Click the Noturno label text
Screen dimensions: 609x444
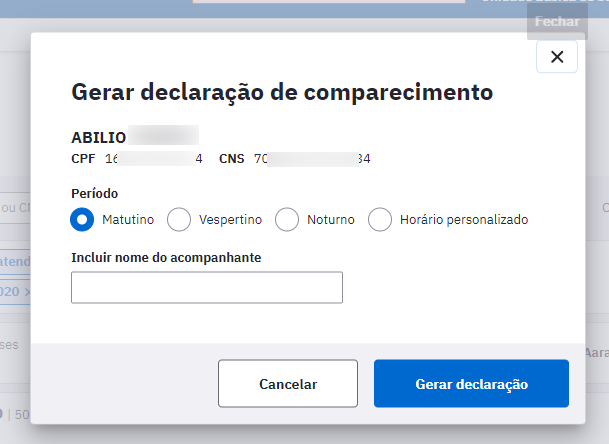click(x=331, y=220)
